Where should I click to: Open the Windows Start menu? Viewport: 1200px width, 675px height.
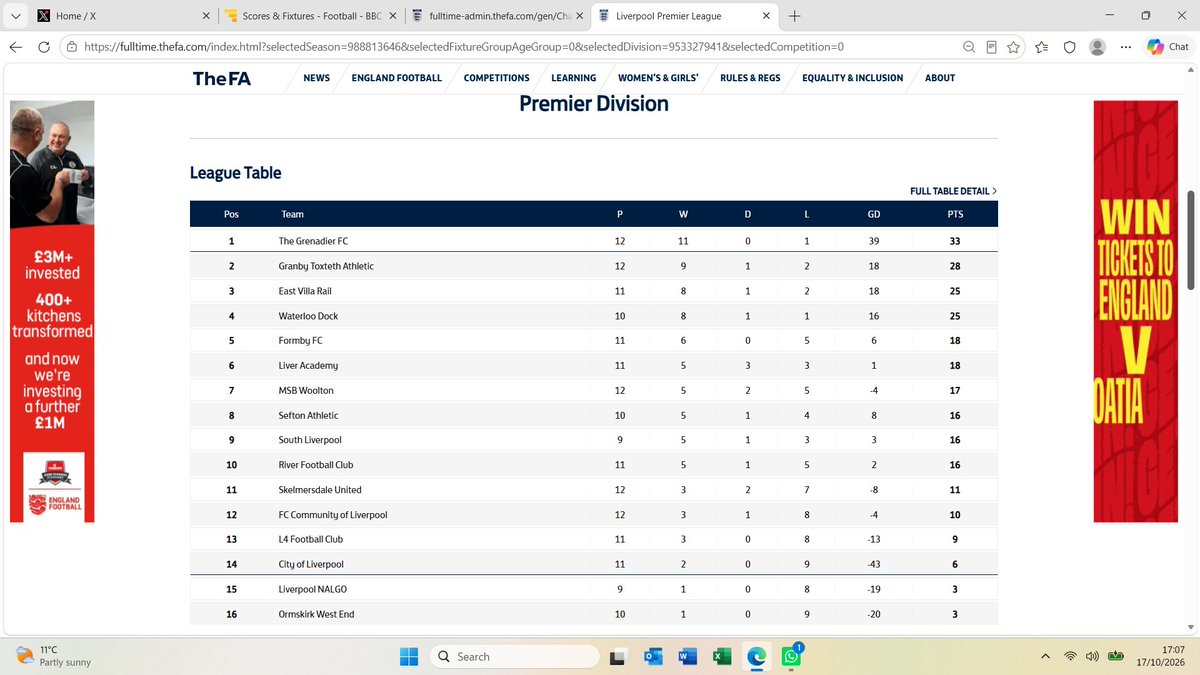409,656
